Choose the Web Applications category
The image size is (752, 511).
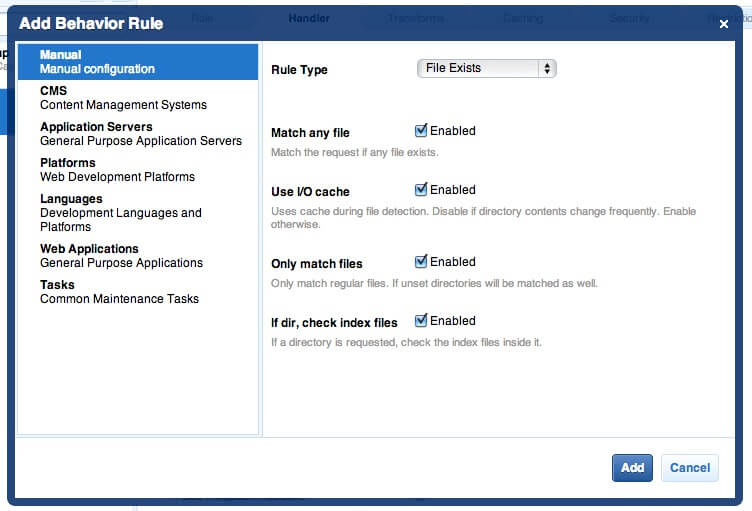(x=121, y=256)
